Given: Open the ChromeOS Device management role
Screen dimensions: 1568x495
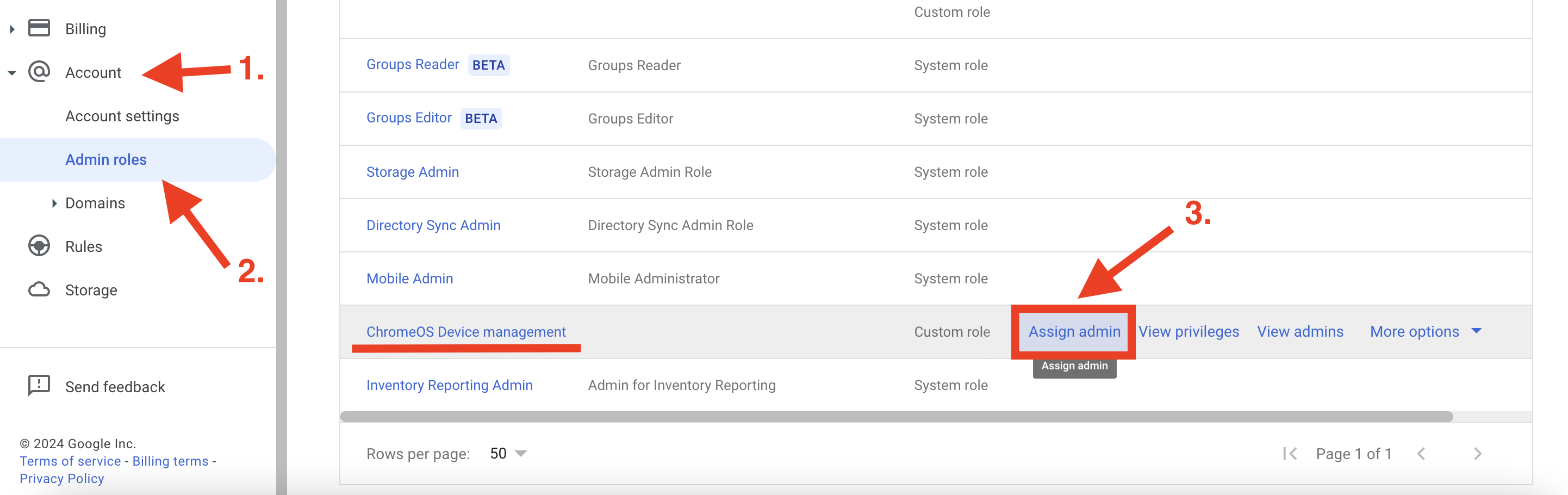Looking at the screenshot, I should coord(465,331).
